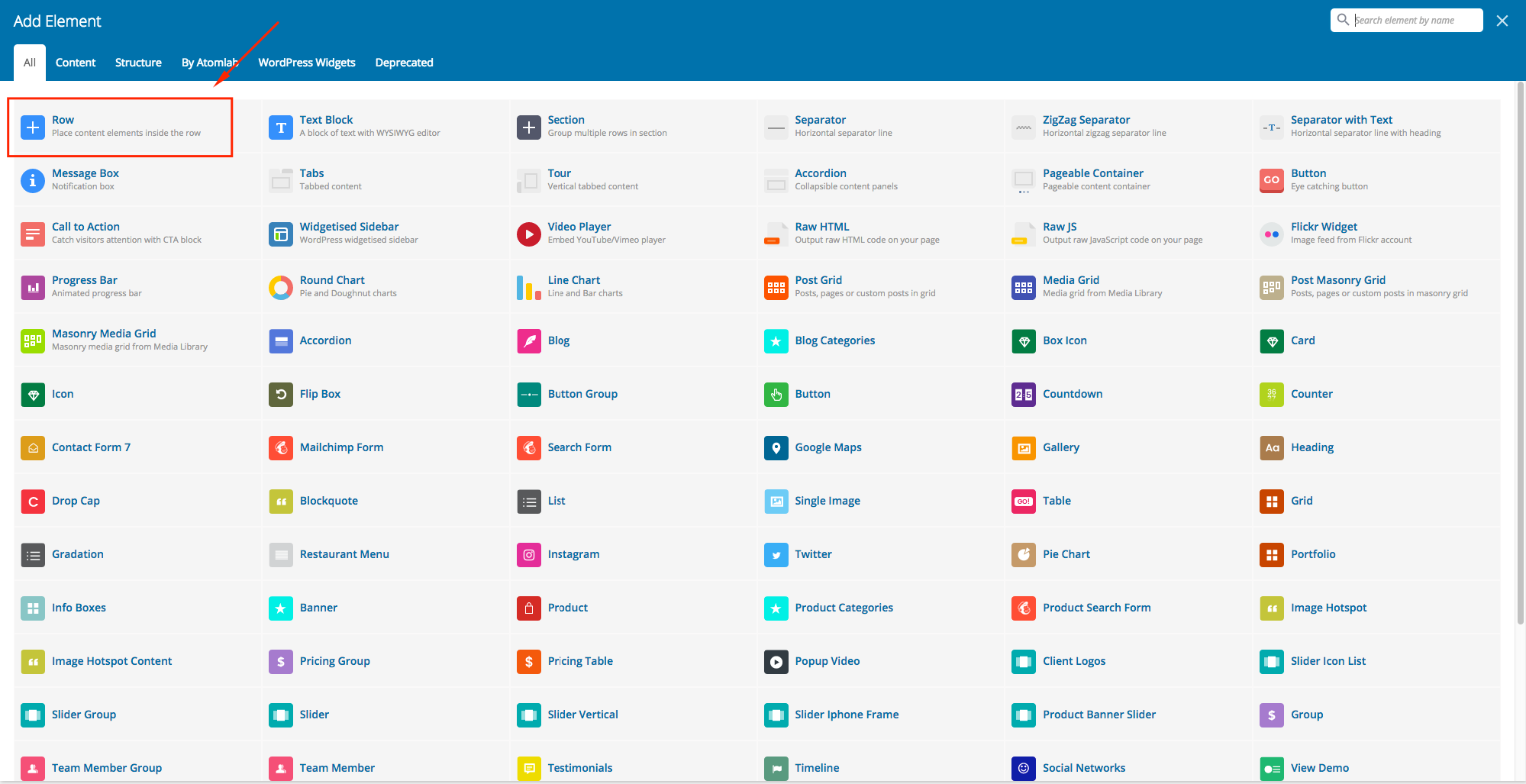This screenshot has width=1526, height=784.
Task: Add the Pageable Container element
Action: (x=1129, y=180)
